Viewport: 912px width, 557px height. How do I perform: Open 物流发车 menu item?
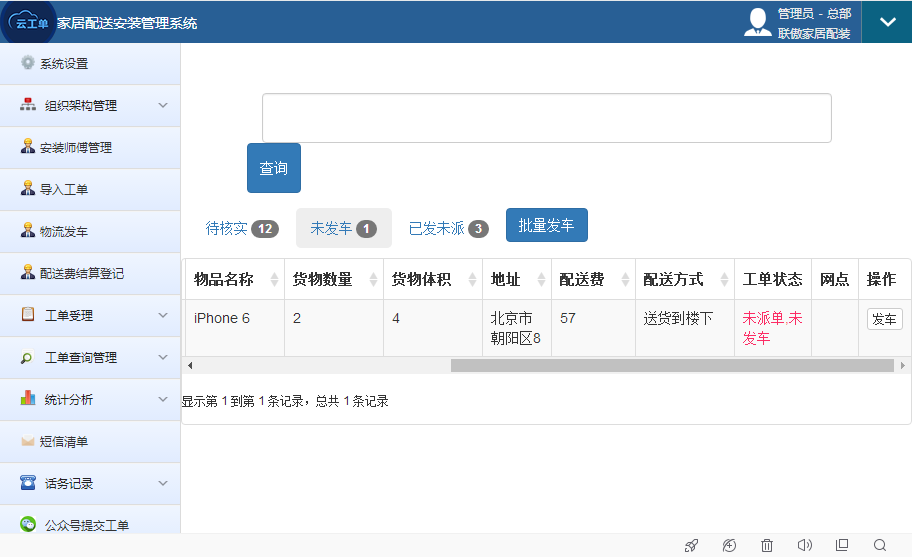point(90,231)
